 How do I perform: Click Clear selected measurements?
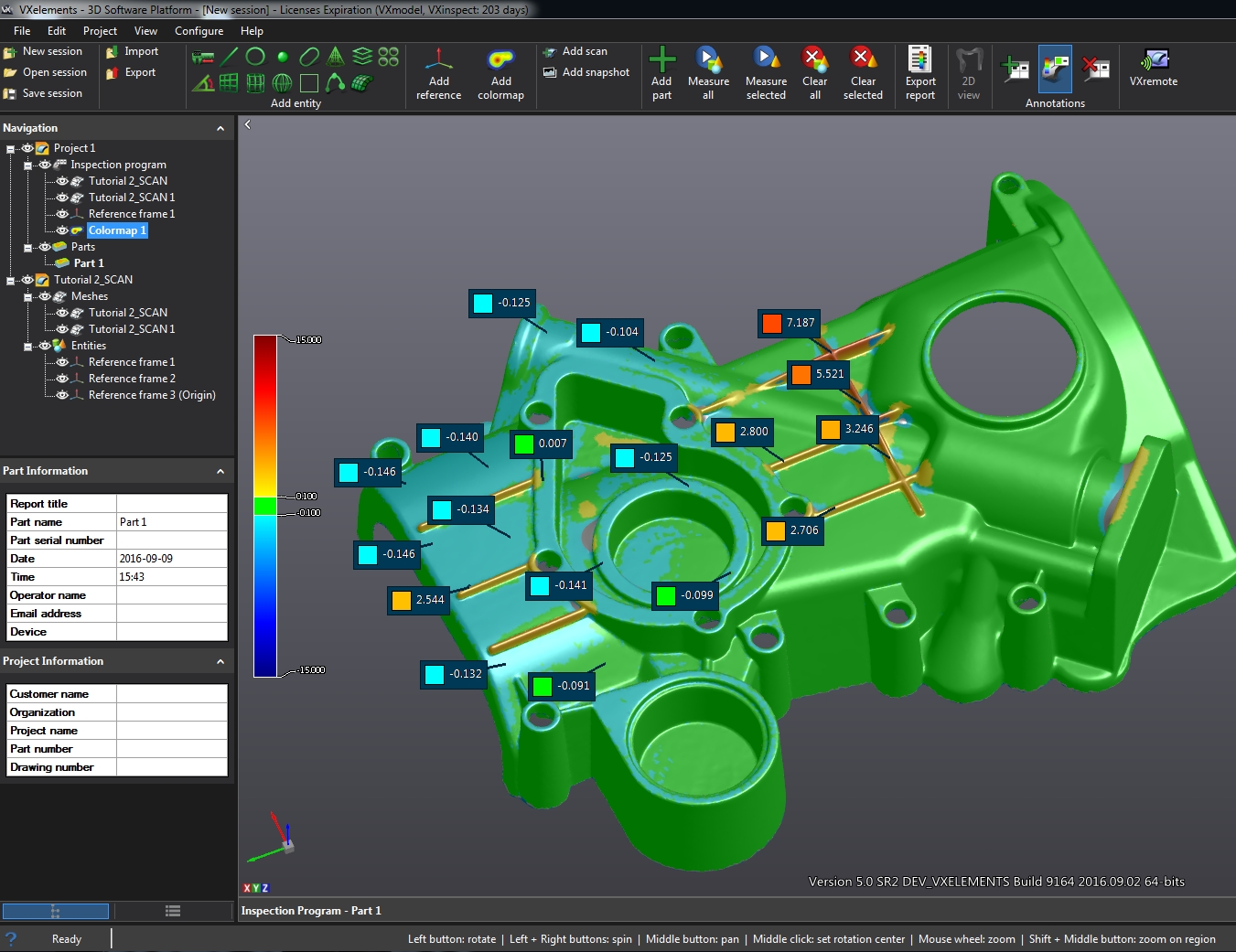[x=862, y=73]
